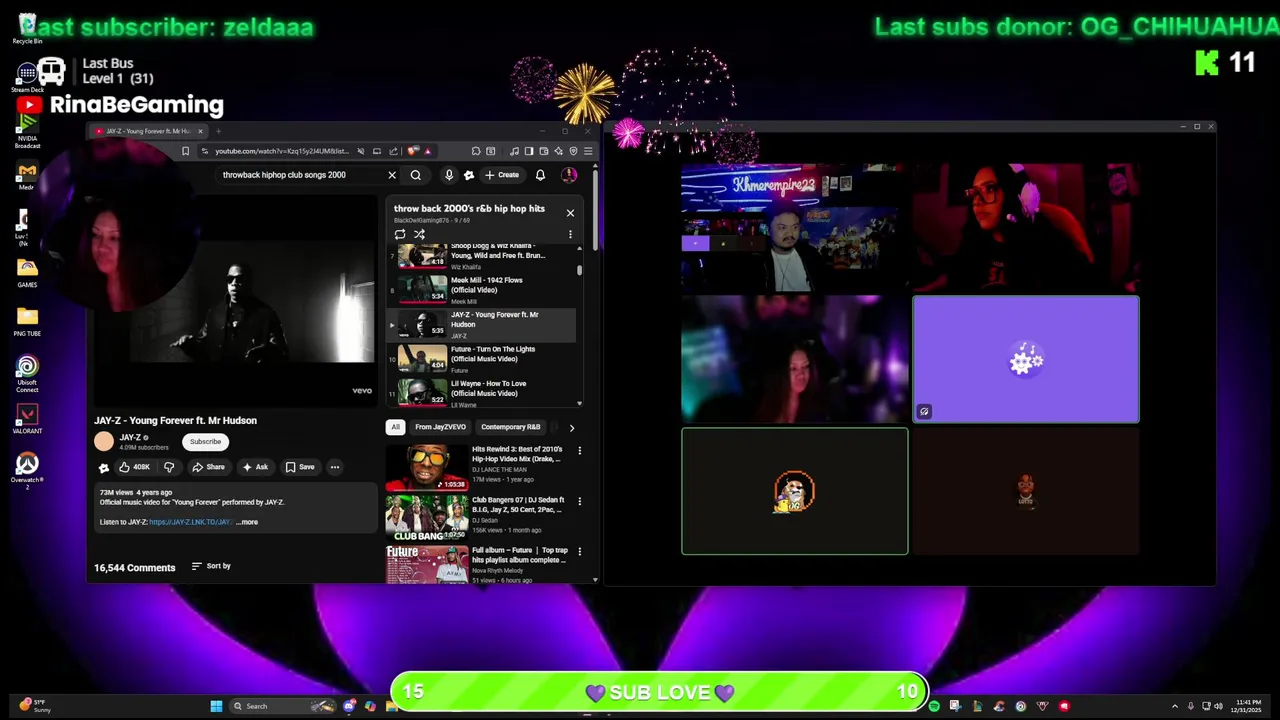Open YouTube notifications bell
Screen dimensions: 1280x720
pos(540,175)
